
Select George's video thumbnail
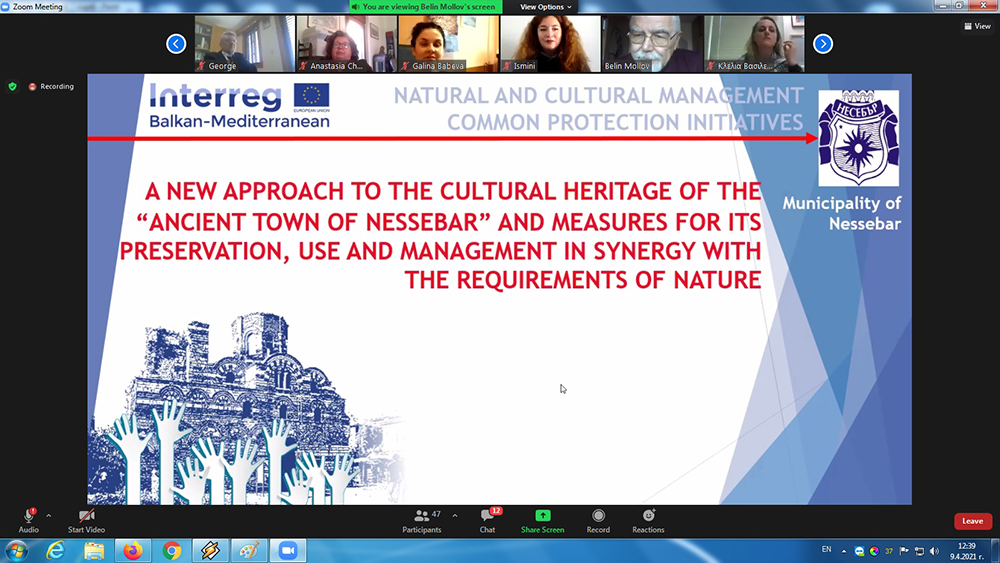point(244,44)
